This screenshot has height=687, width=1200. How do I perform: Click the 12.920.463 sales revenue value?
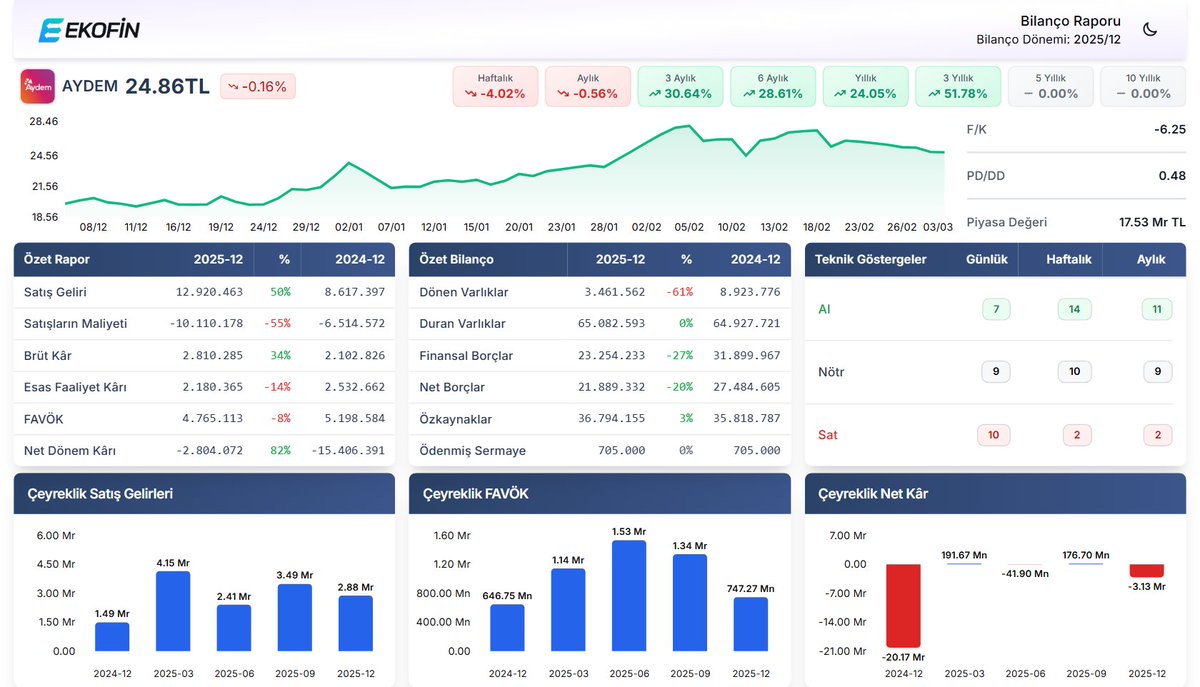click(209, 292)
